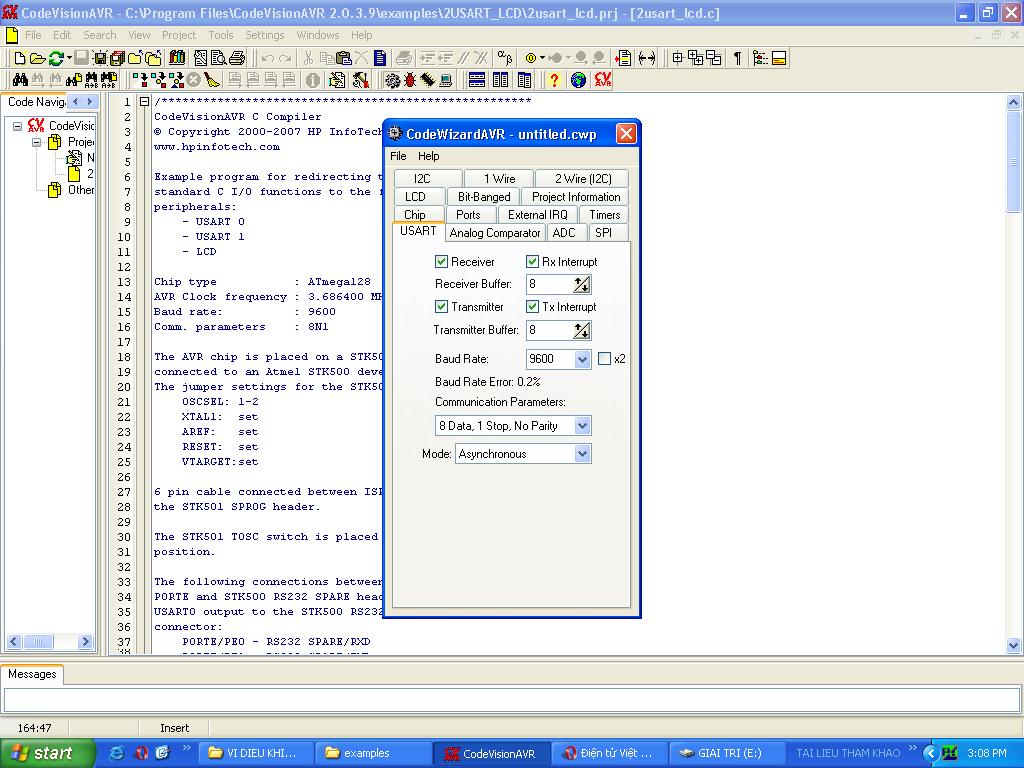Click the broom clean-up icon
This screenshot has height=768, width=1024.
tap(212, 80)
